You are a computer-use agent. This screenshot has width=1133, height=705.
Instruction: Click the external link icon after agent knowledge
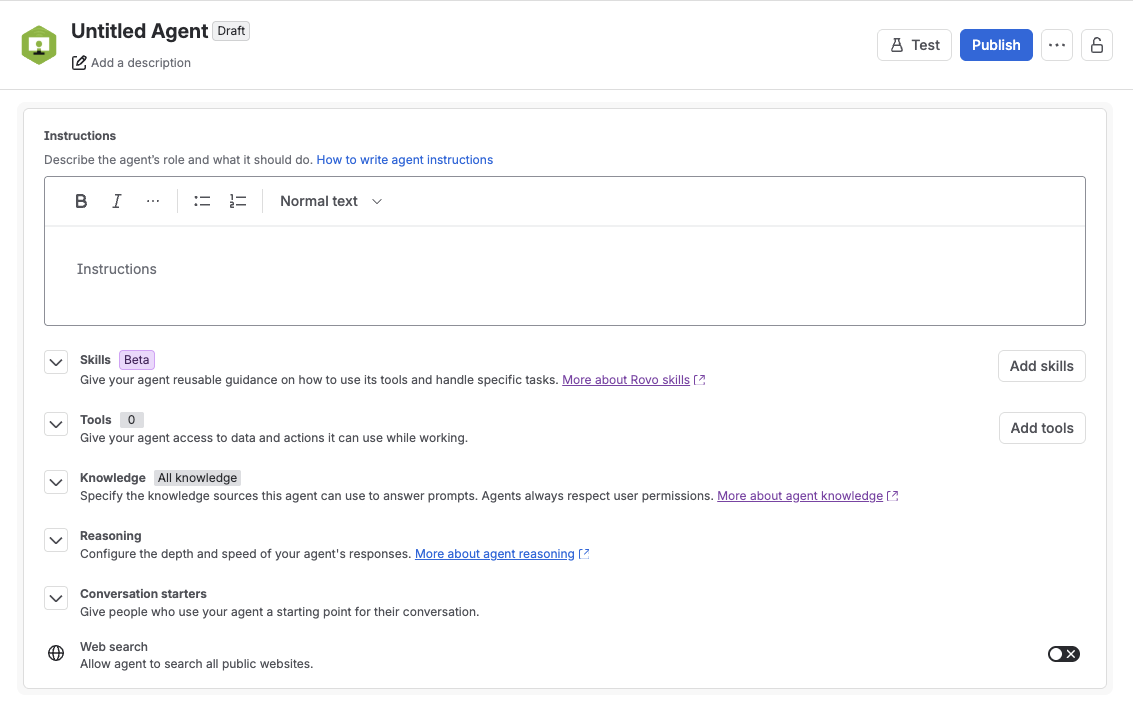(x=892, y=496)
